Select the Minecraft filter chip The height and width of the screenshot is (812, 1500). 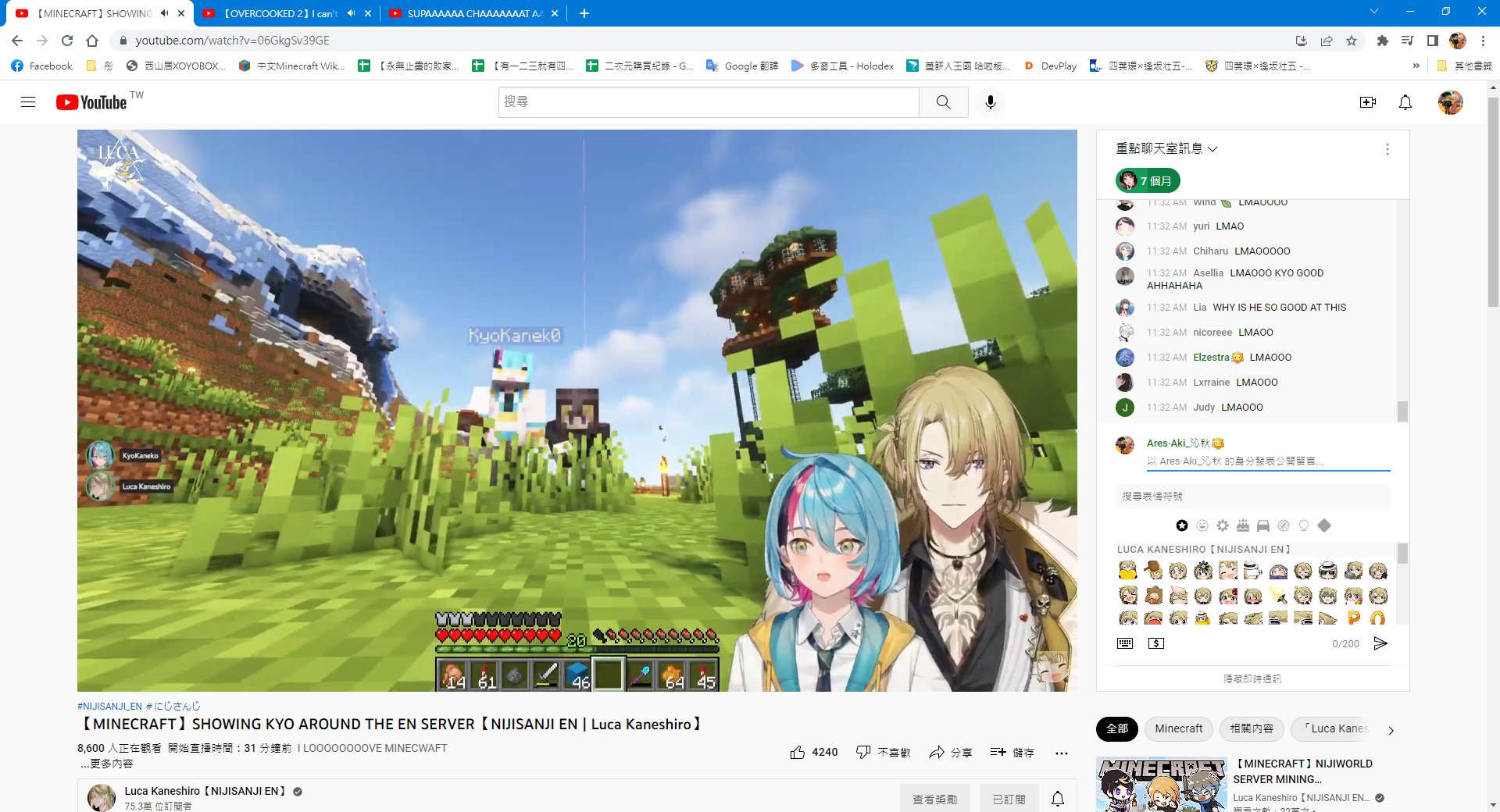coord(1179,729)
